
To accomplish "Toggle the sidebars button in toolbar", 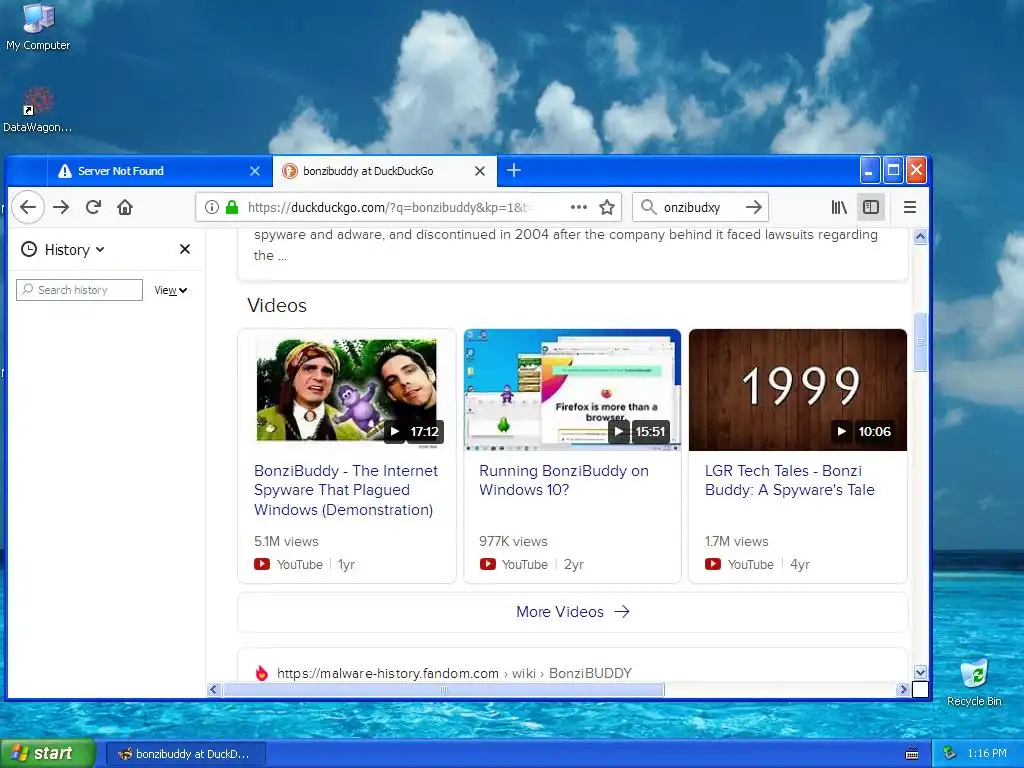I will [871, 208].
